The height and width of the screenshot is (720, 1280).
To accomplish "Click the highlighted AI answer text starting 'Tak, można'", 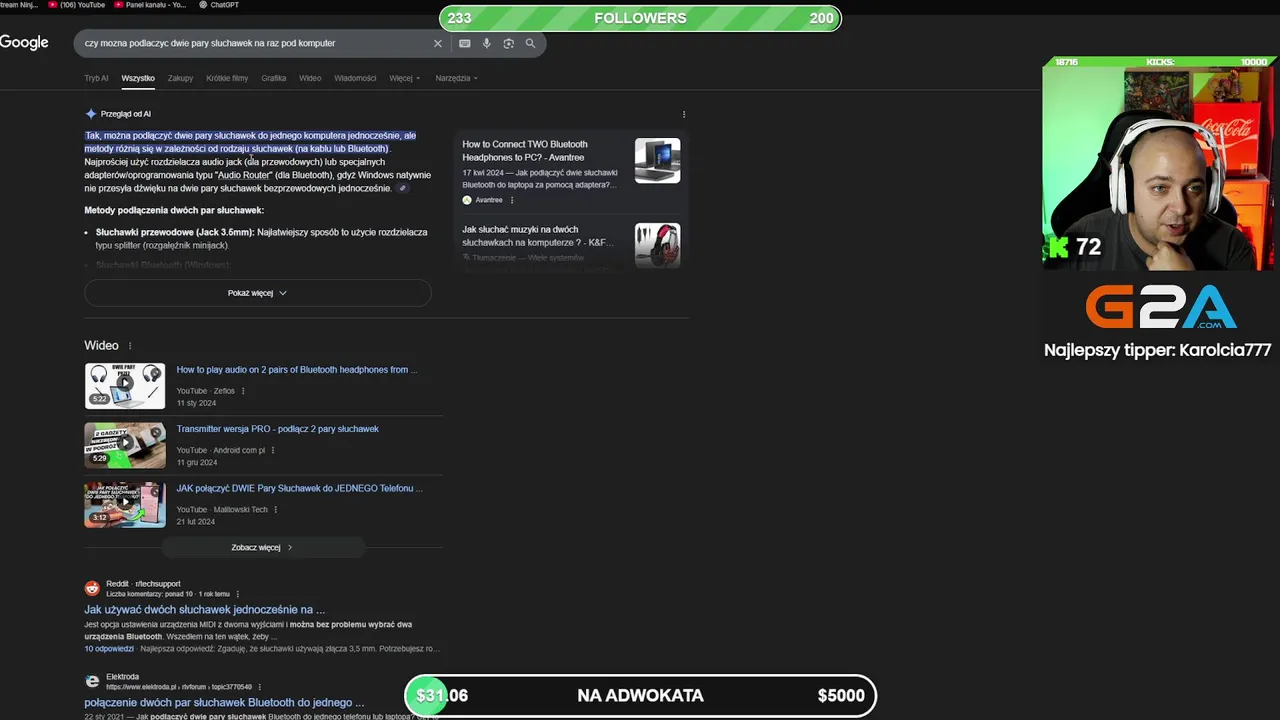I will [x=250, y=142].
